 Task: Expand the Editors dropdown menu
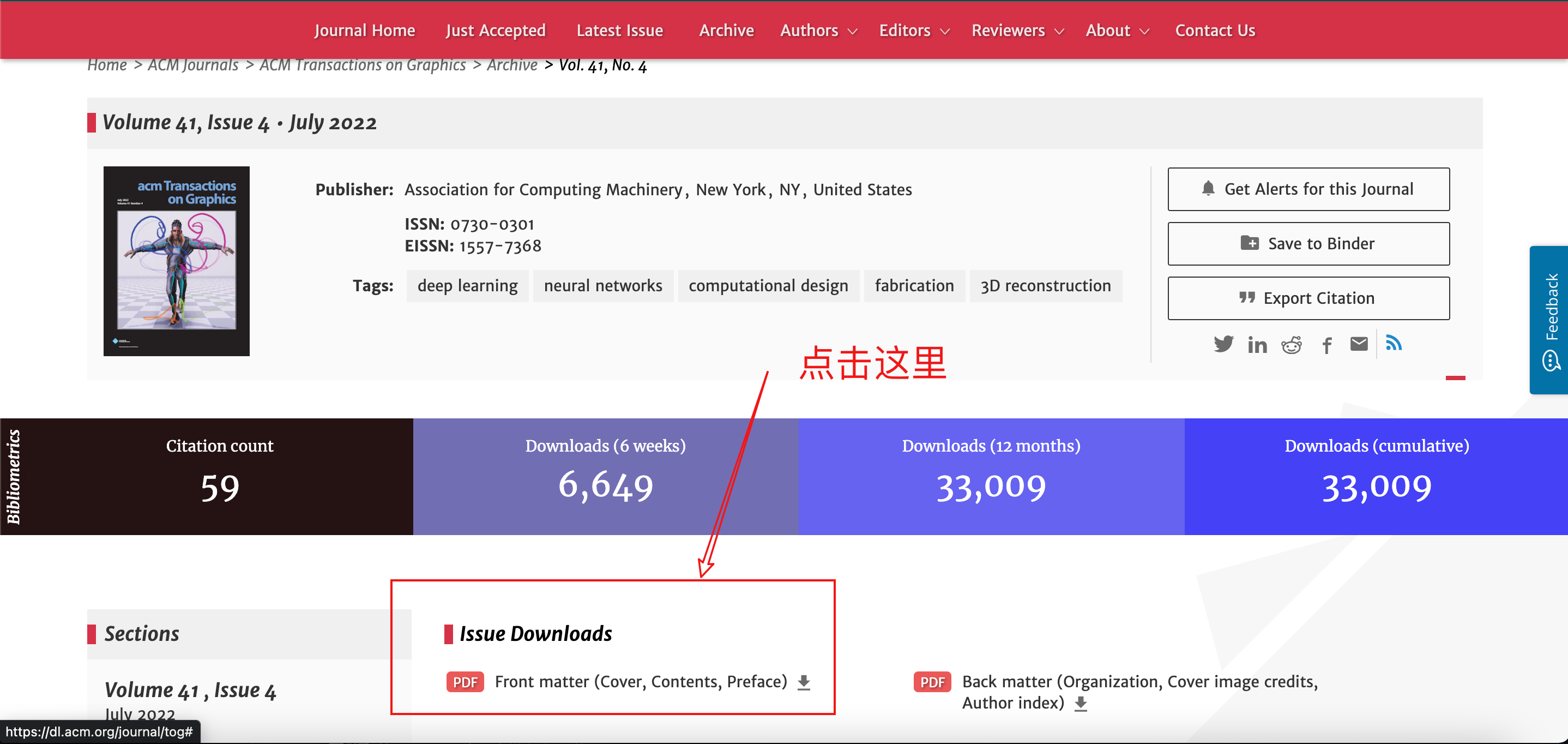914,31
